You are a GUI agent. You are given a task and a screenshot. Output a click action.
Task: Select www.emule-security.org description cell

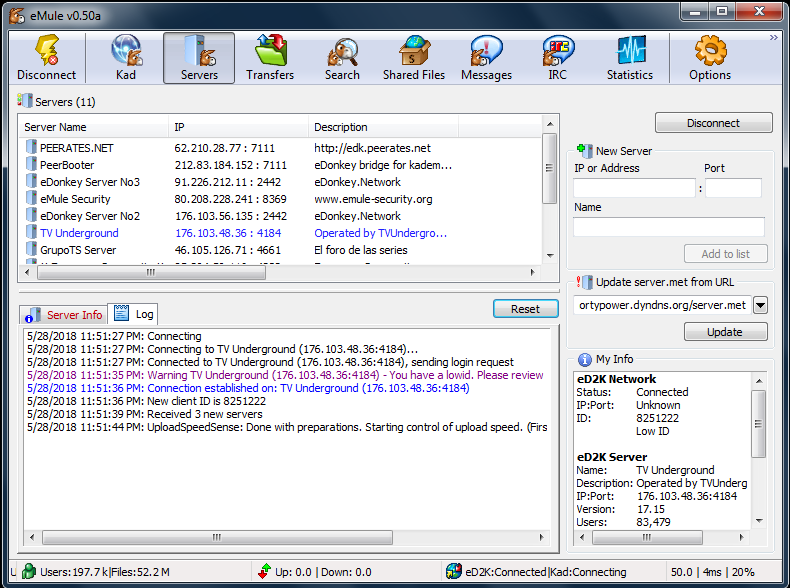coord(373,199)
